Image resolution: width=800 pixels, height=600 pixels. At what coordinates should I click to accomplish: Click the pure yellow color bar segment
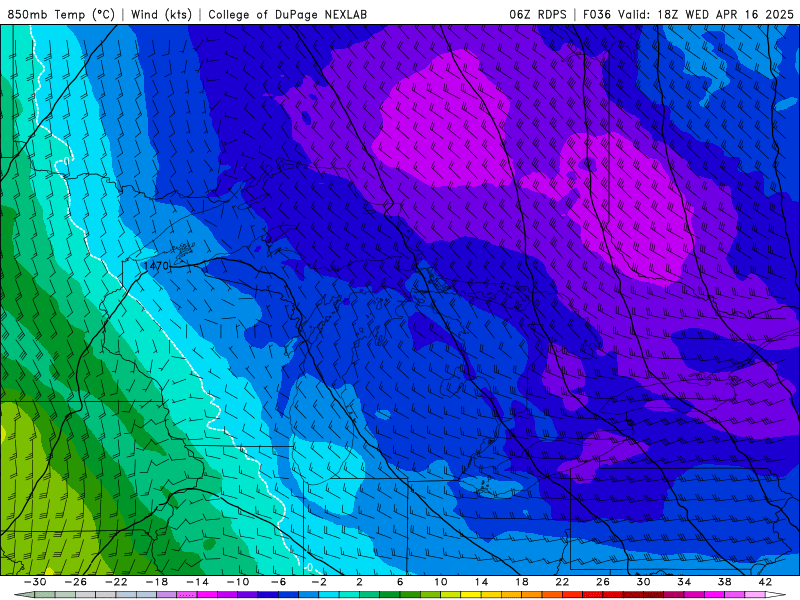pos(470,594)
